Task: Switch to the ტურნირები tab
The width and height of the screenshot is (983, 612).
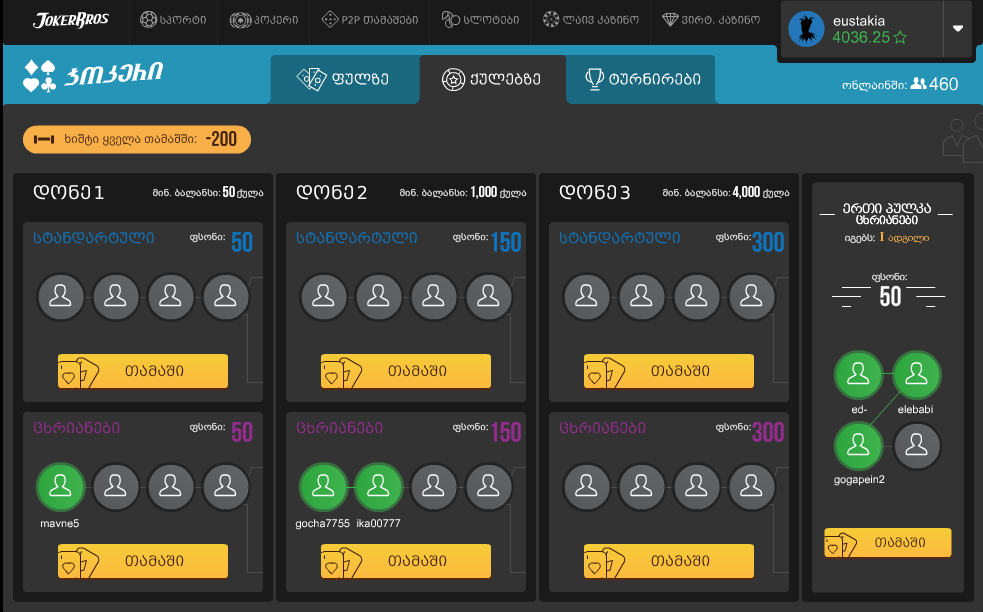Action: pyautogui.click(x=641, y=79)
